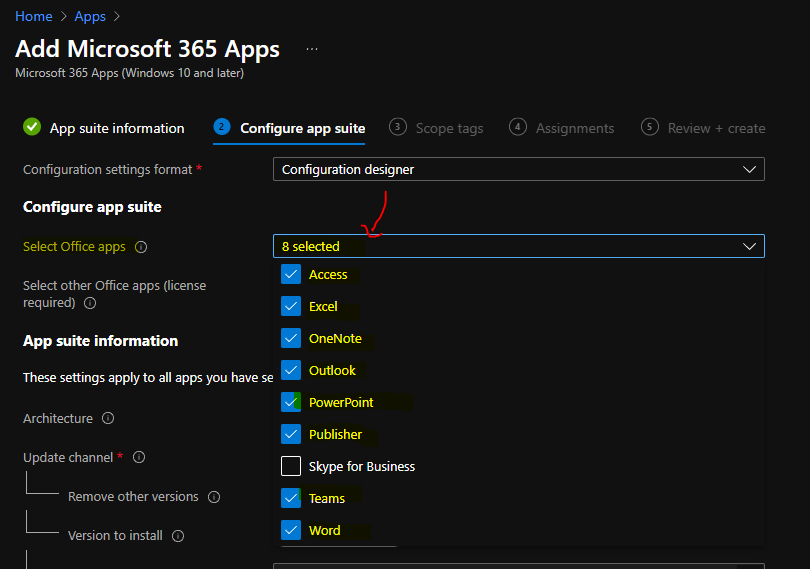Click green check icon for App suite information
The width and height of the screenshot is (810, 569).
(x=32, y=127)
